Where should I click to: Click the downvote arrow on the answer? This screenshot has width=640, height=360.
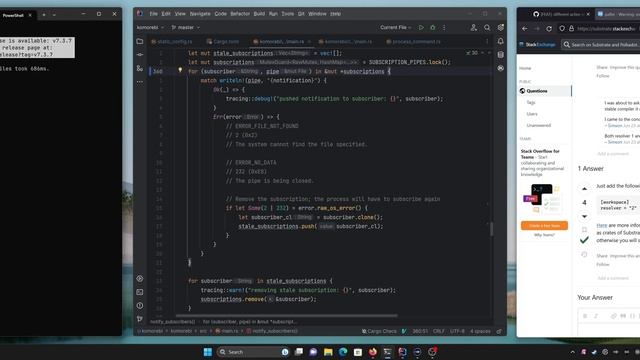tap(584, 216)
